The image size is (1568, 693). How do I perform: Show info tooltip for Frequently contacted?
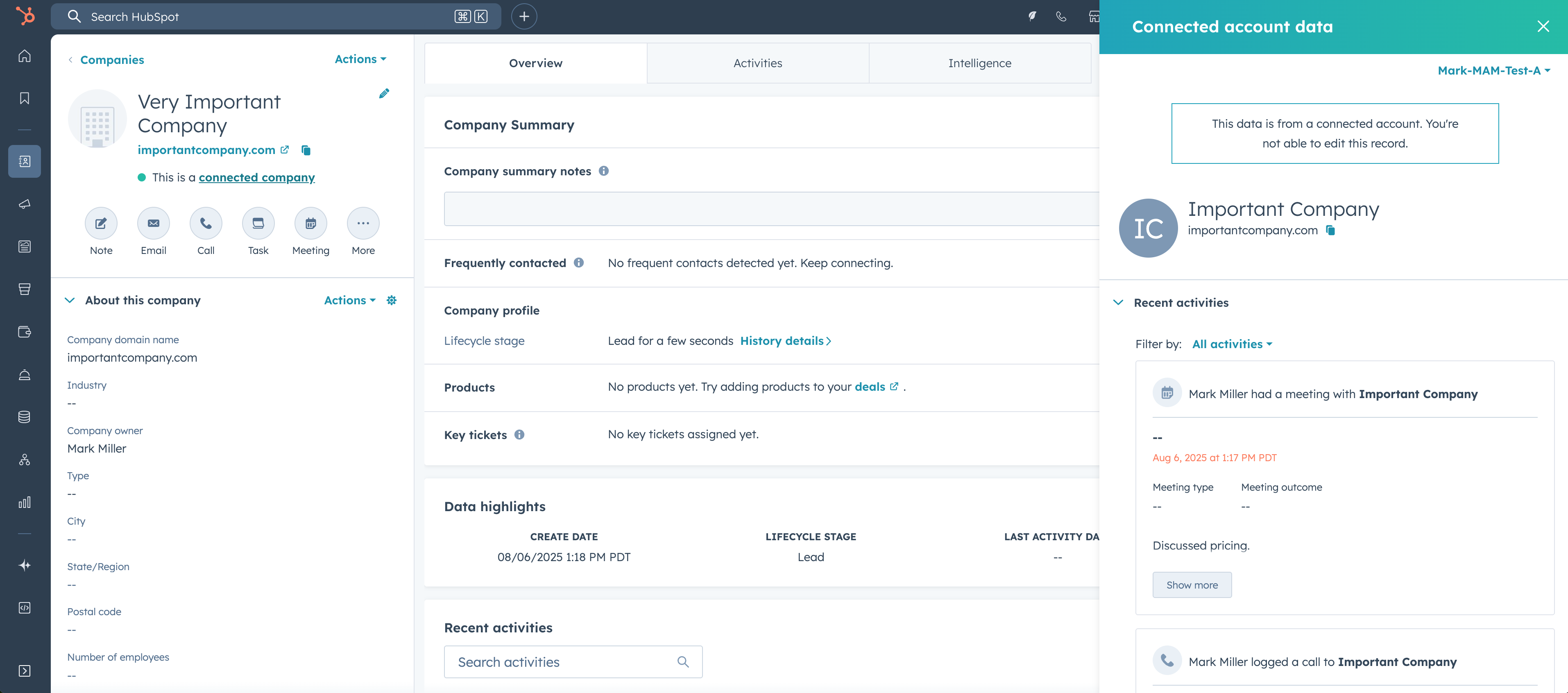click(x=579, y=262)
